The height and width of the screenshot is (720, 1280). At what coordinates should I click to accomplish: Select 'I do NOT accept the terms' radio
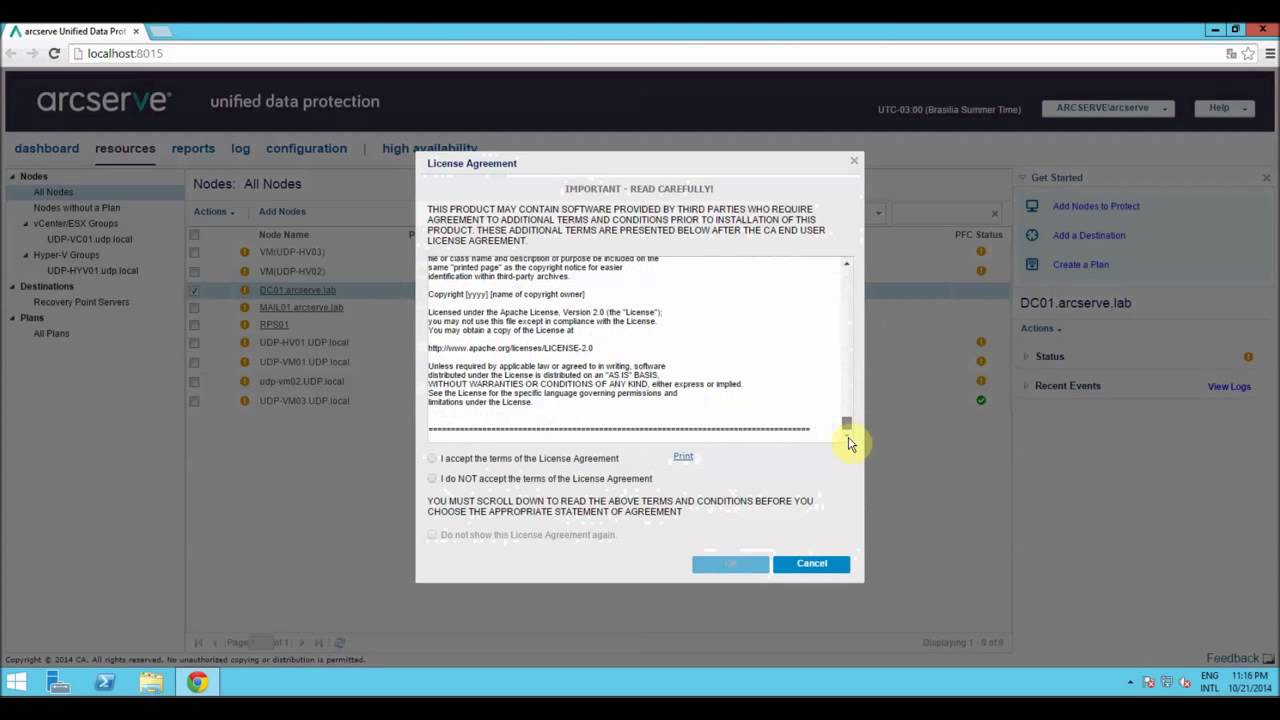432,478
